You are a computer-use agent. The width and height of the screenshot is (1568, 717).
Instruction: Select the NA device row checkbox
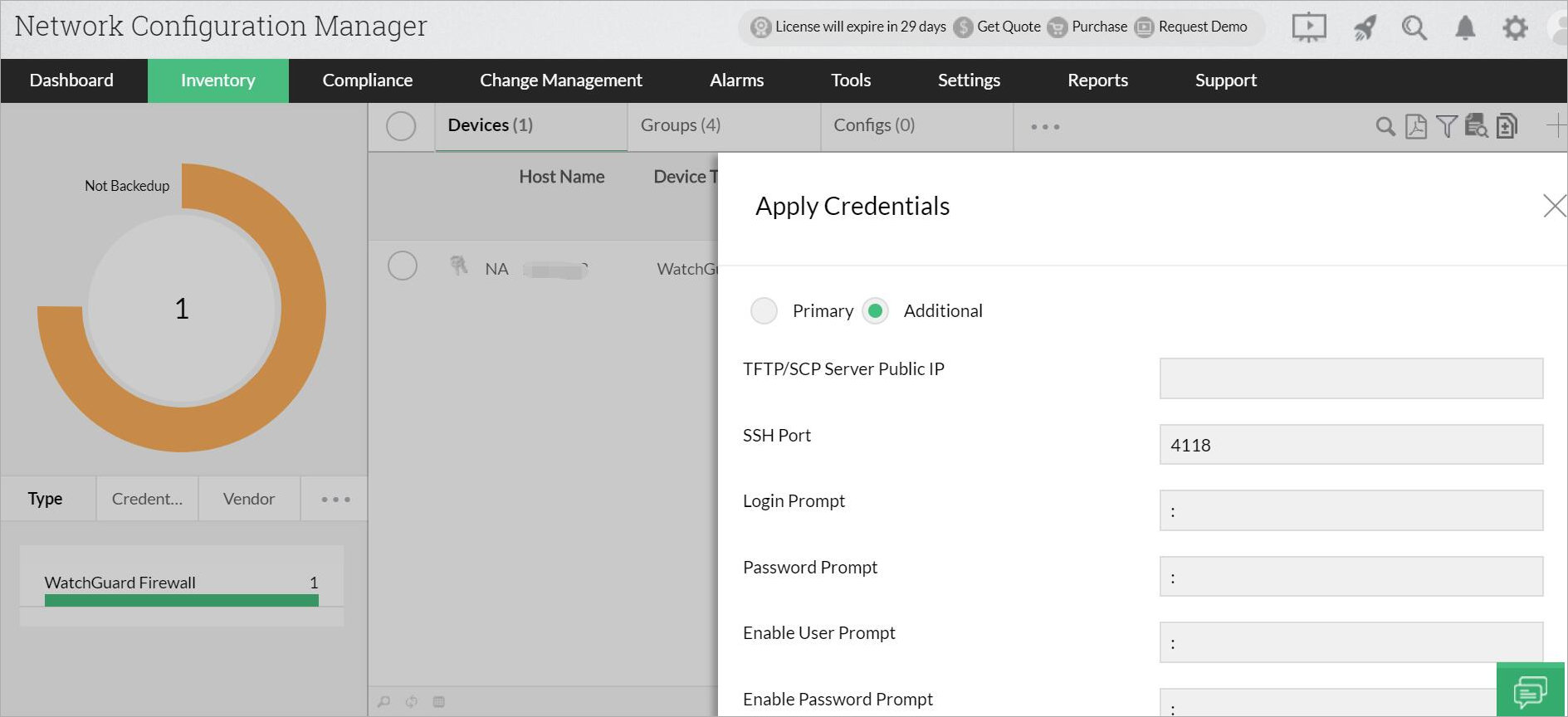pyautogui.click(x=403, y=266)
